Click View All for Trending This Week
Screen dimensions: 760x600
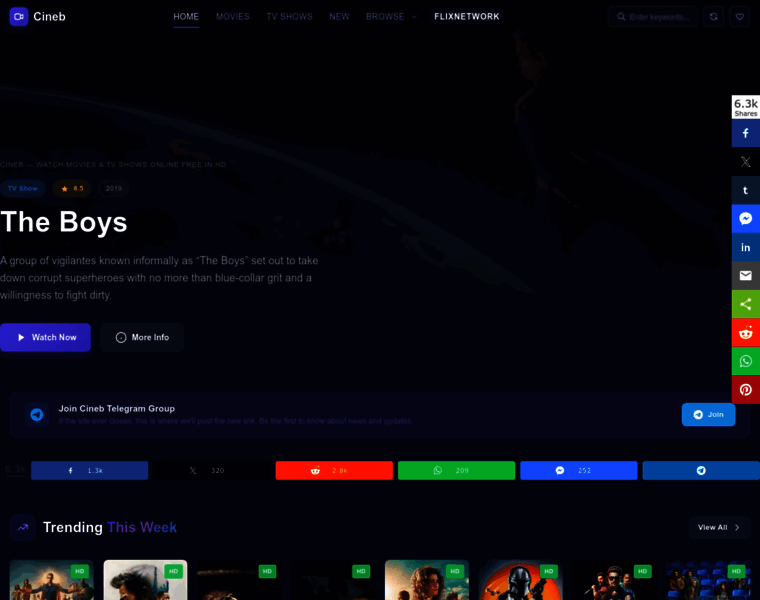pyautogui.click(x=719, y=527)
